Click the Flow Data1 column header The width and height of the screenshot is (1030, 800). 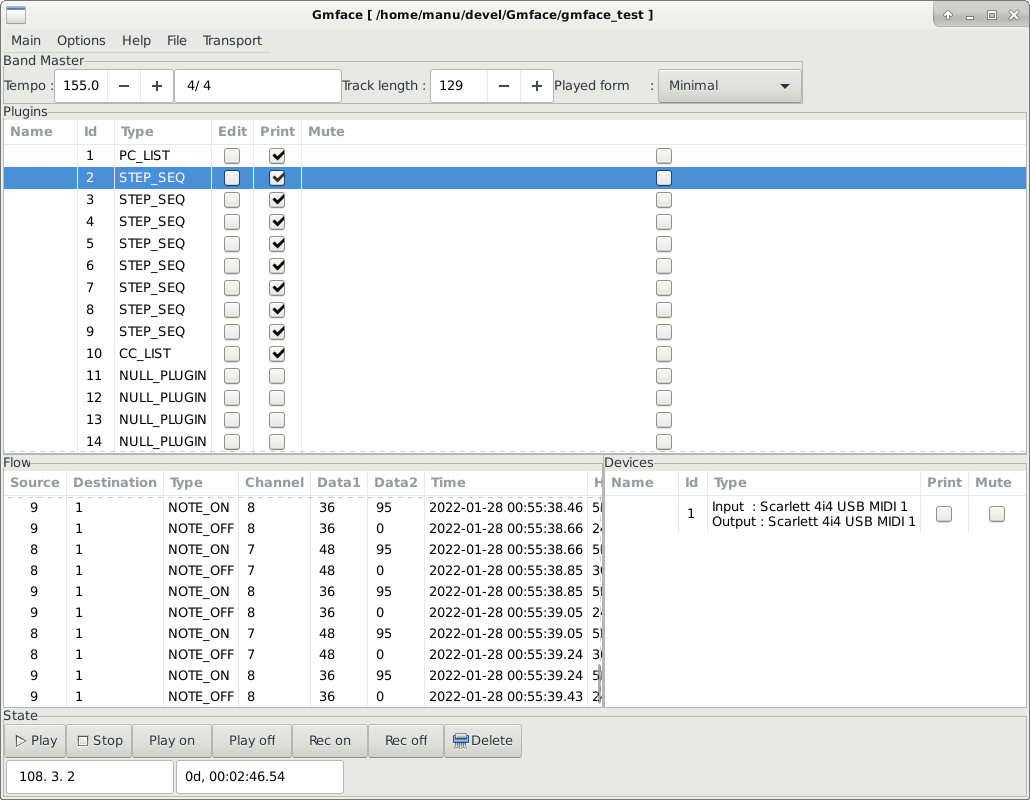coord(339,483)
